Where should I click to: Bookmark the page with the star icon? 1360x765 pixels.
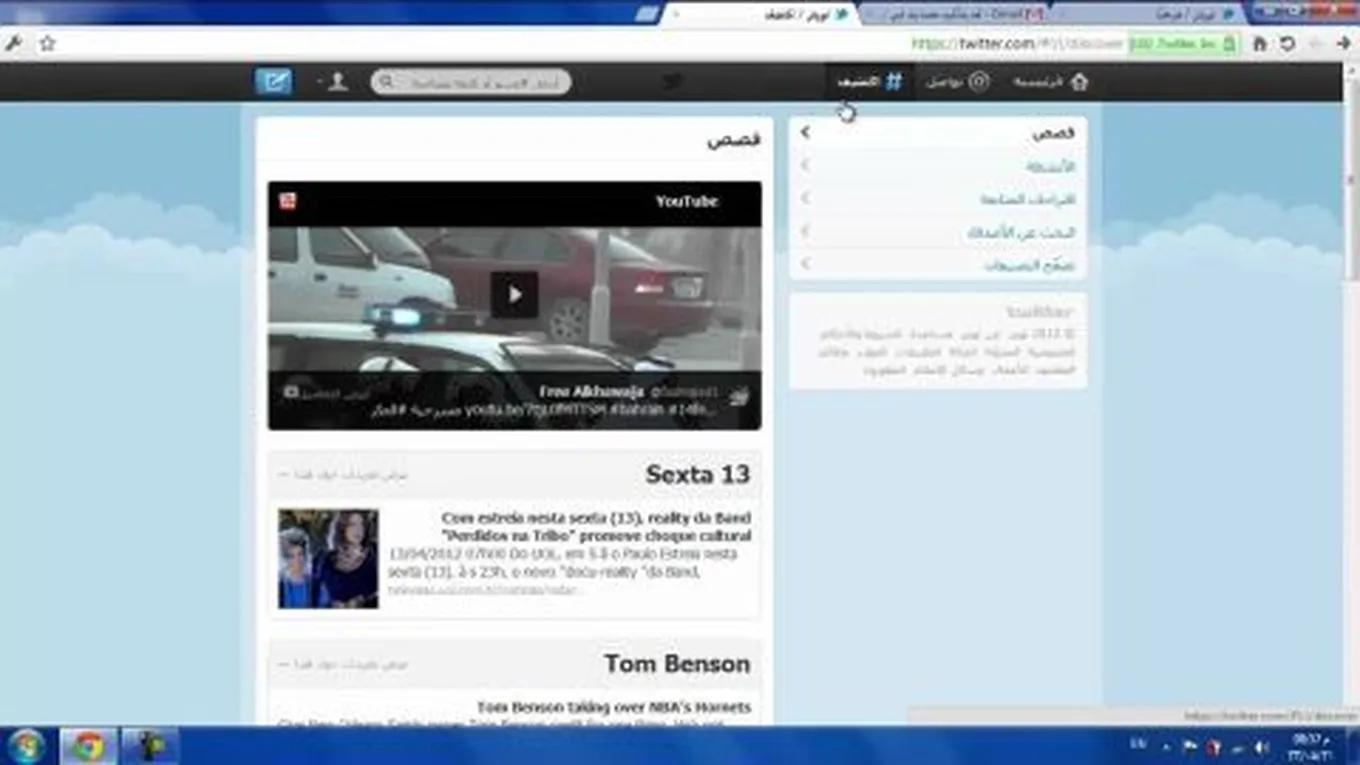[47, 44]
